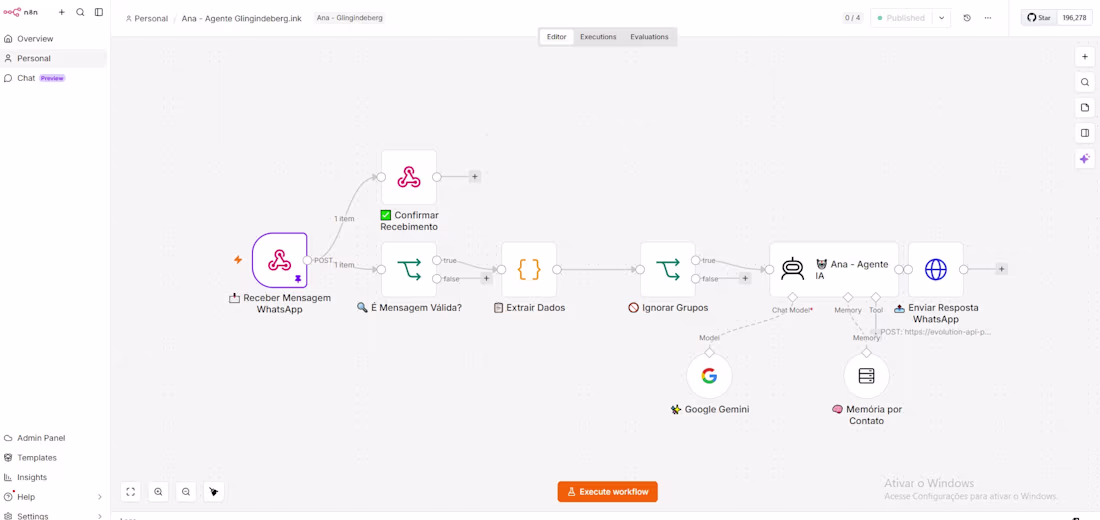
Task: Open workflow history icon
Action: pyautogui.click(x=967, y=18)
